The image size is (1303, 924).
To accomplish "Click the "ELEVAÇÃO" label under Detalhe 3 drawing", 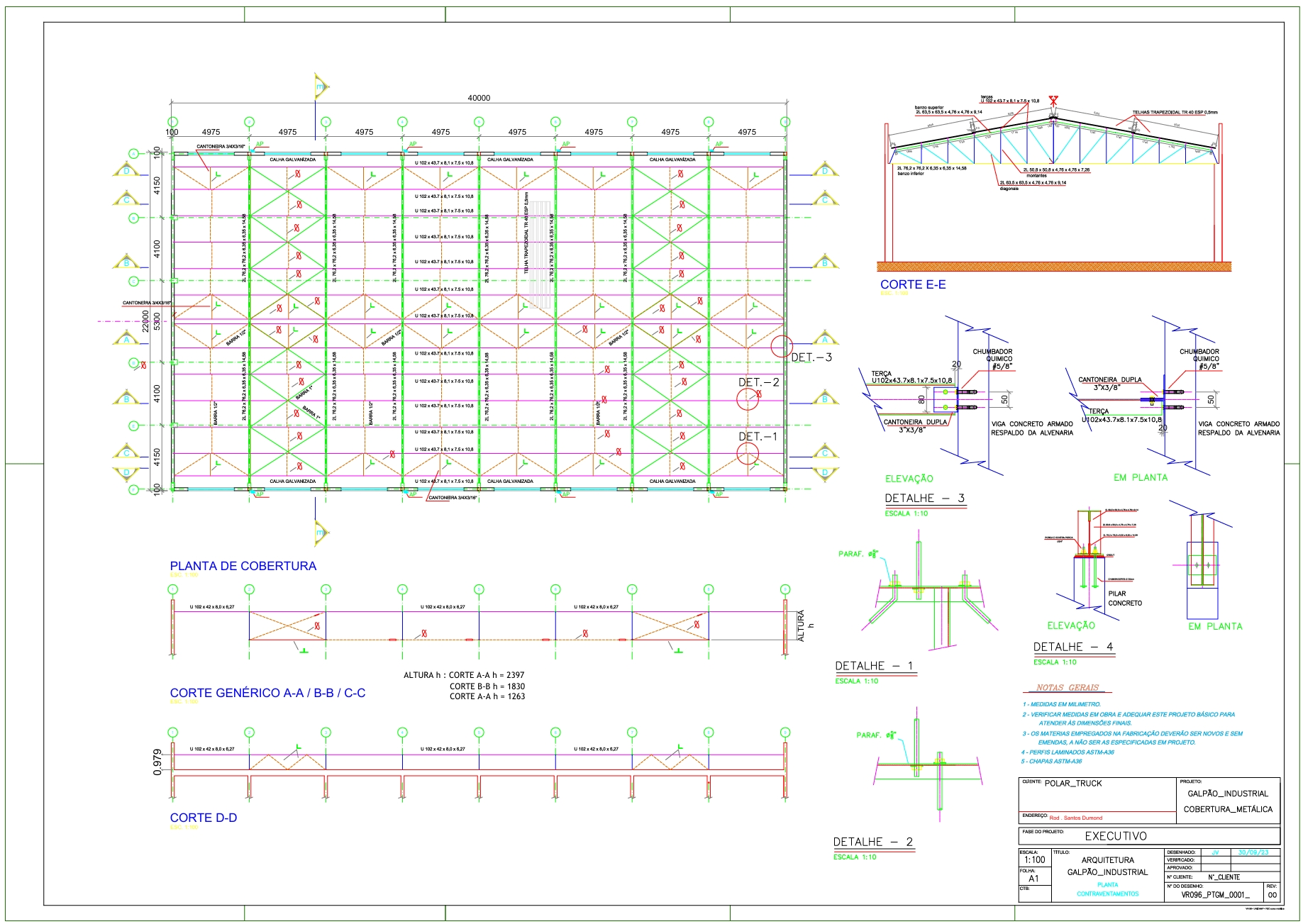I will coord(909,479).
